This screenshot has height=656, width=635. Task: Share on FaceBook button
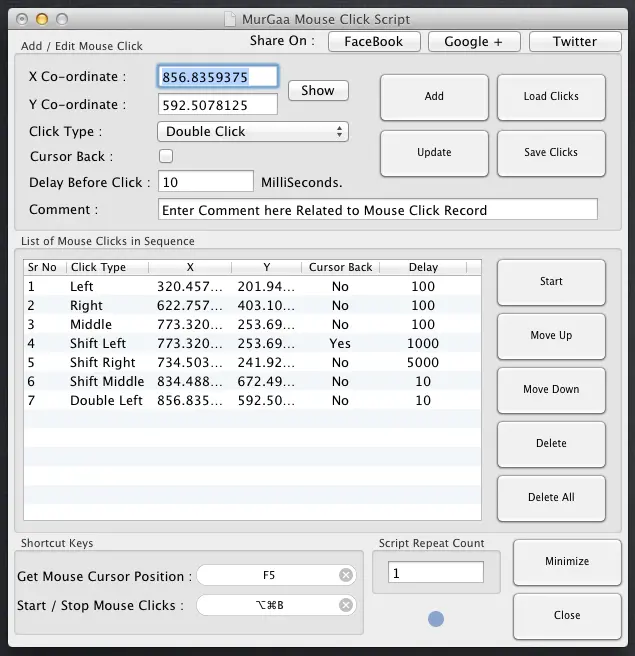click(x=373, y=41)
